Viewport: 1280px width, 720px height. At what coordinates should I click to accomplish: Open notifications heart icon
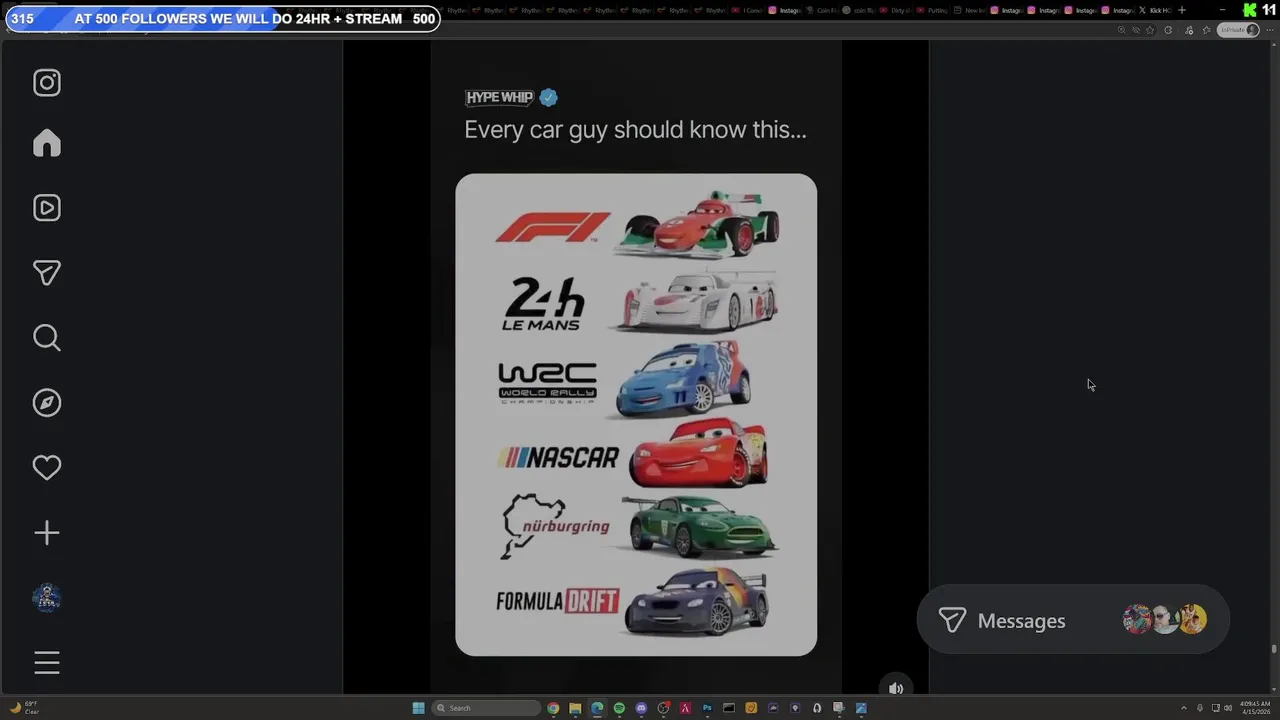pyautogui.click(x=47, y=468)
